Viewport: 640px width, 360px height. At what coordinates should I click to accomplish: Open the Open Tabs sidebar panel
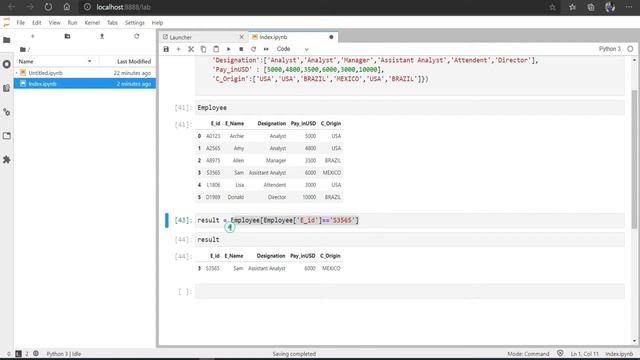click(x=7, y=136)
